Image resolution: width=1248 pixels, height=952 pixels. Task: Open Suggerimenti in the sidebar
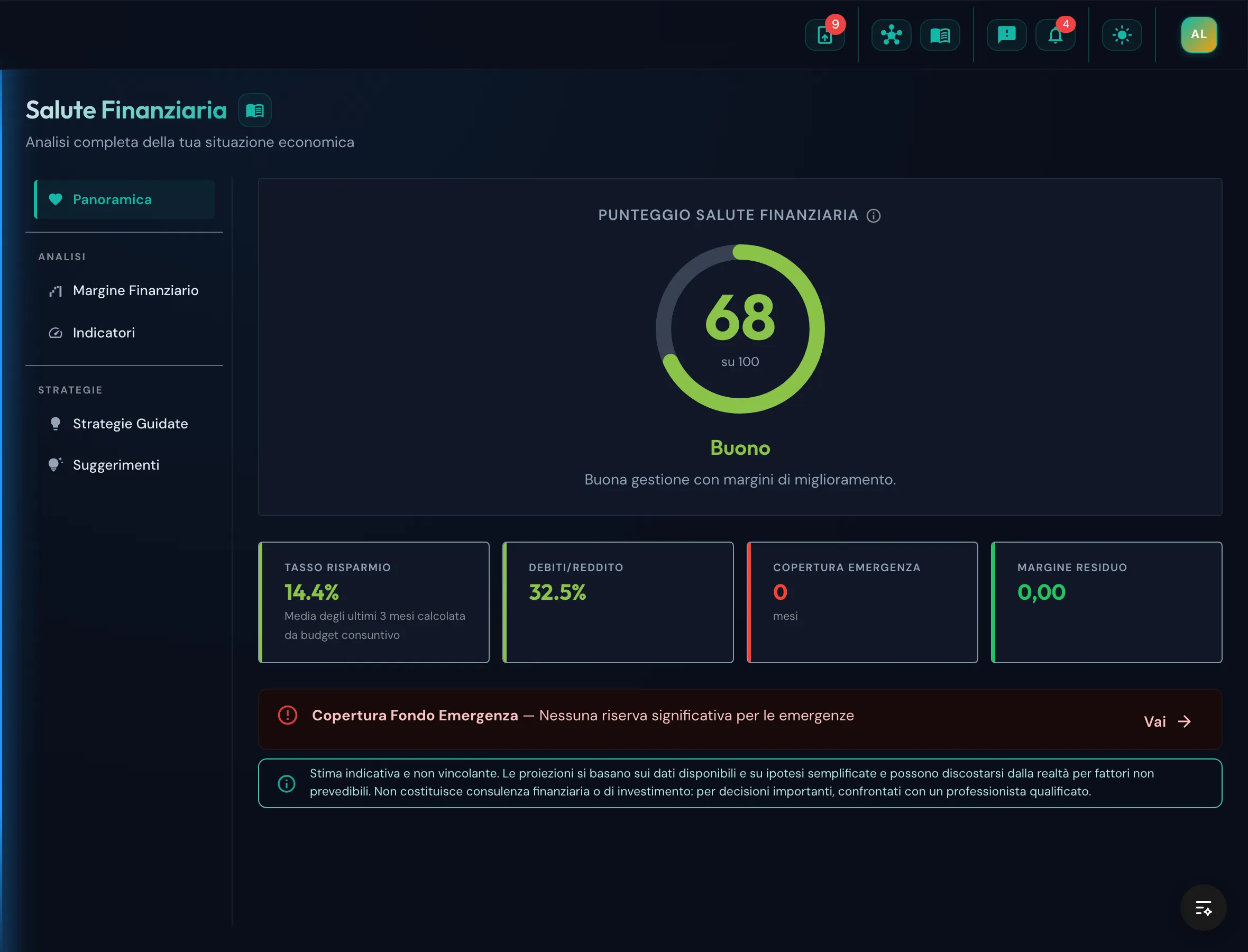(x=125, y=465)
